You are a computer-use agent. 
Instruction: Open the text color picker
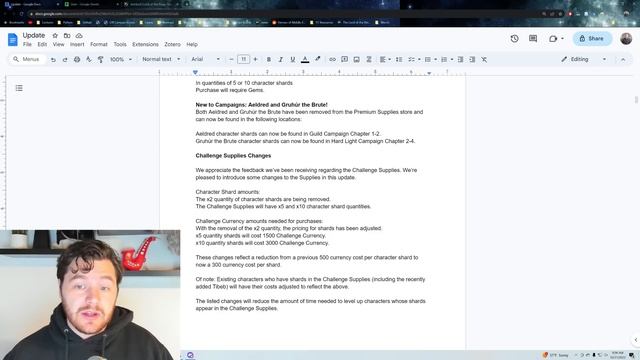pos(305,60)
